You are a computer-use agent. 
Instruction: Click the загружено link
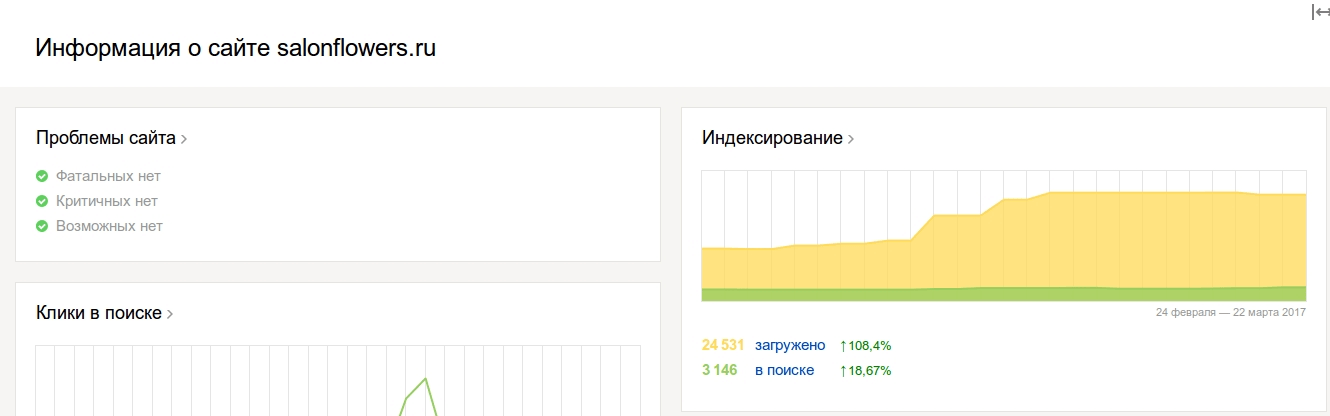click(x=789, y=345)
